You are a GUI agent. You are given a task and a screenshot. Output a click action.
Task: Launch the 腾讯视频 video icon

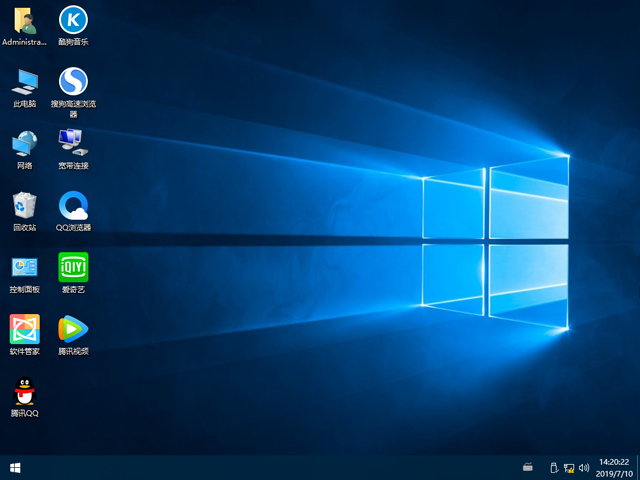tap(73, 335)
